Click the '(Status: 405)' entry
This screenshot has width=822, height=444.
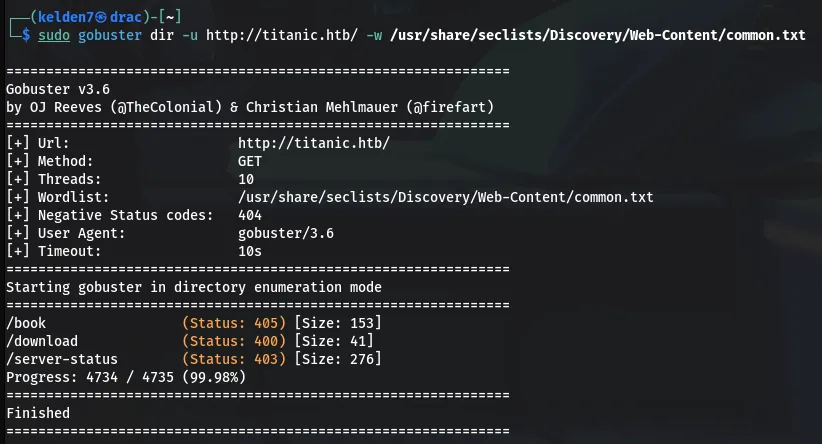click(234, 323)
